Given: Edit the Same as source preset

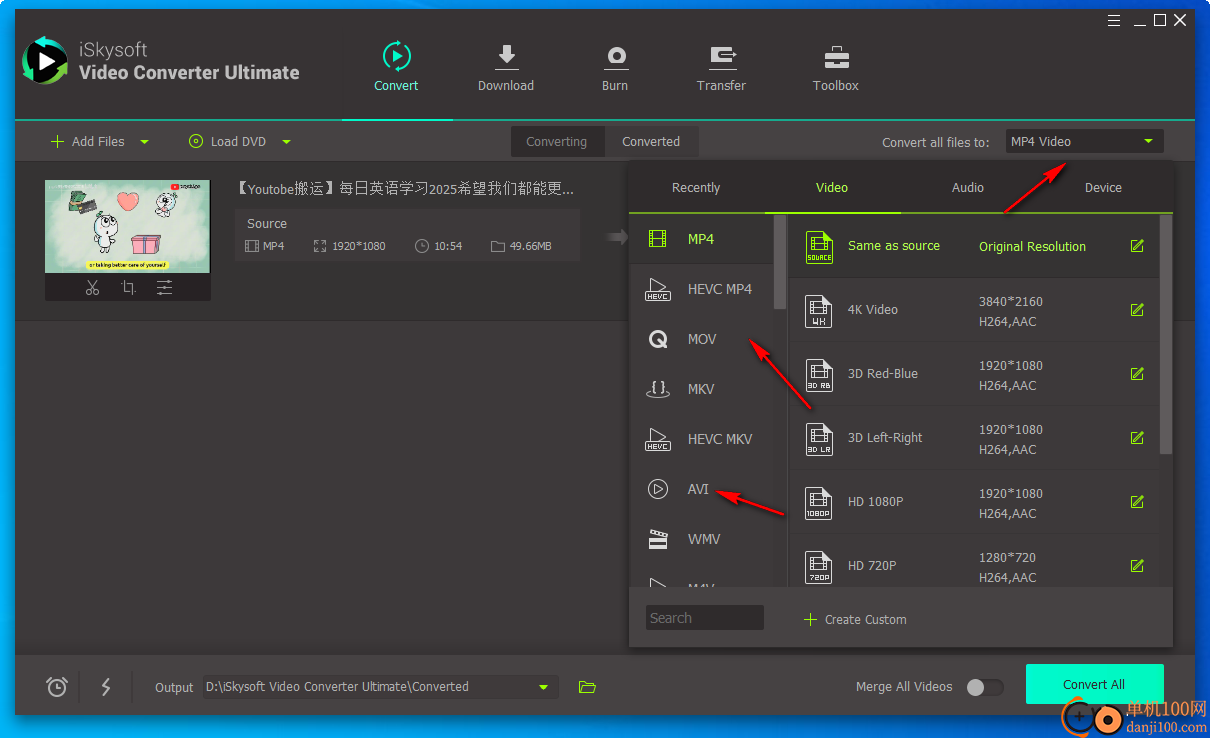Looking at the screenshot, I should (x=1137, y=246).
